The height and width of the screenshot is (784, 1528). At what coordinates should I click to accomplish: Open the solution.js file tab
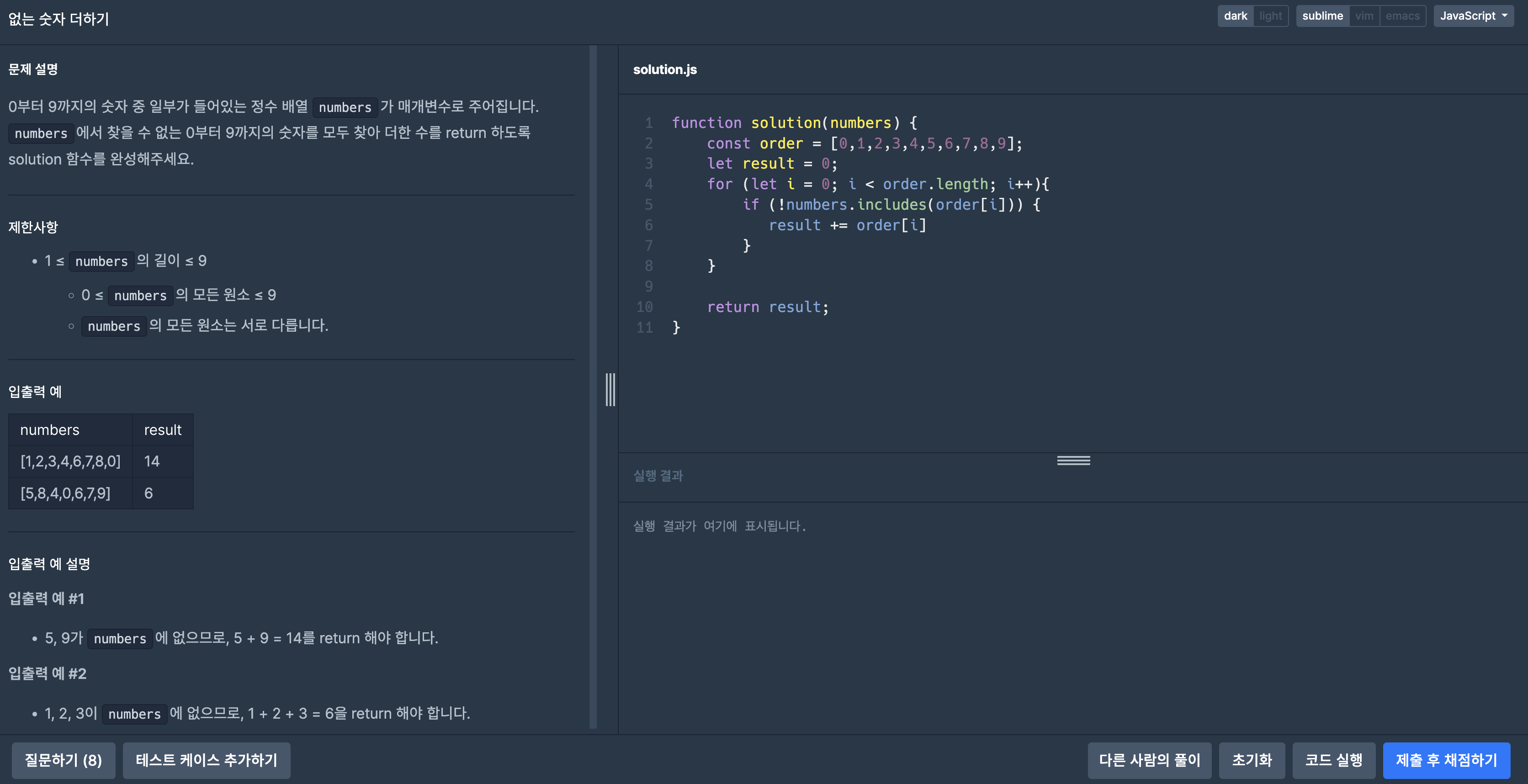pos(664,69)
